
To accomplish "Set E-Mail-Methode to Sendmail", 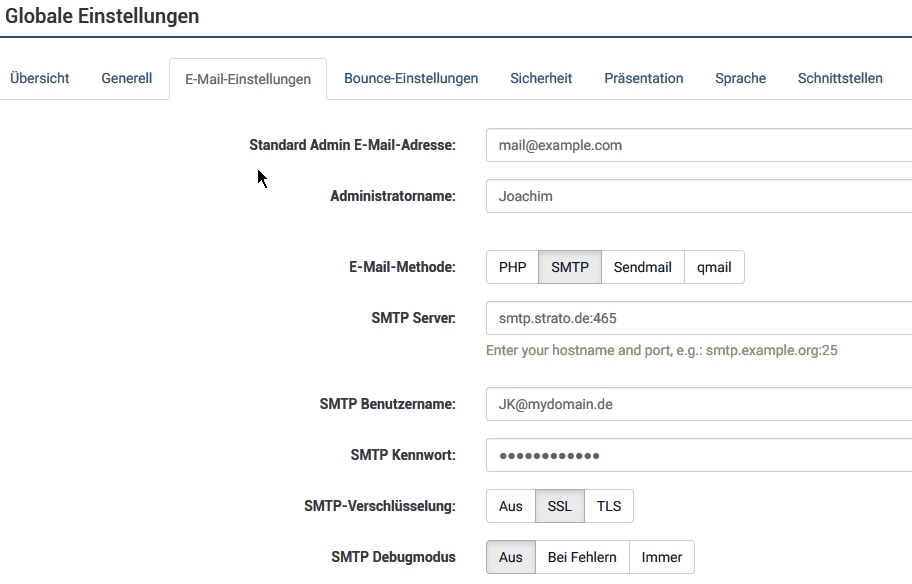I will click(x=642, y=267).
